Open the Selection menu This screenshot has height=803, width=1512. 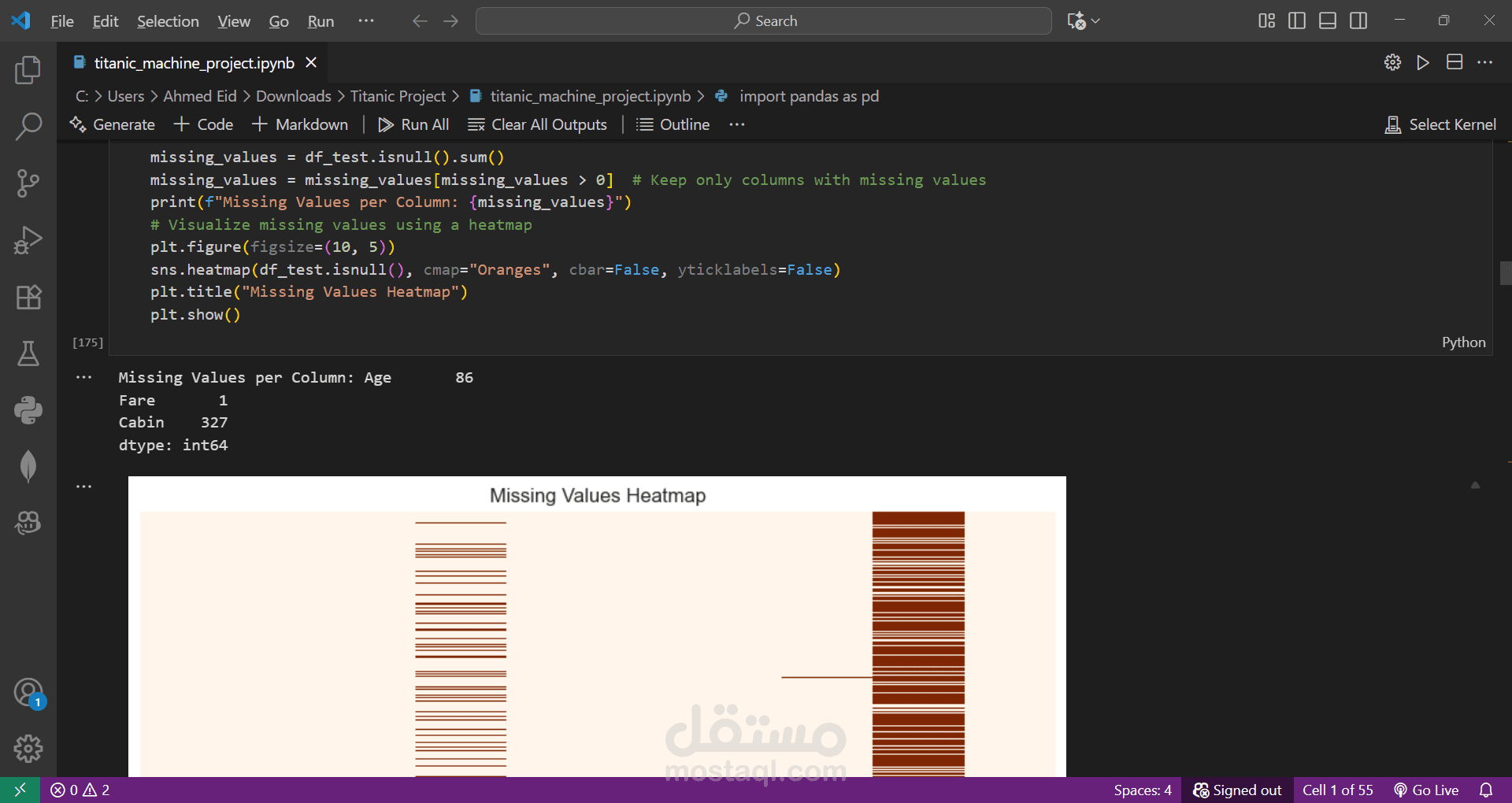tap(168, 21)
